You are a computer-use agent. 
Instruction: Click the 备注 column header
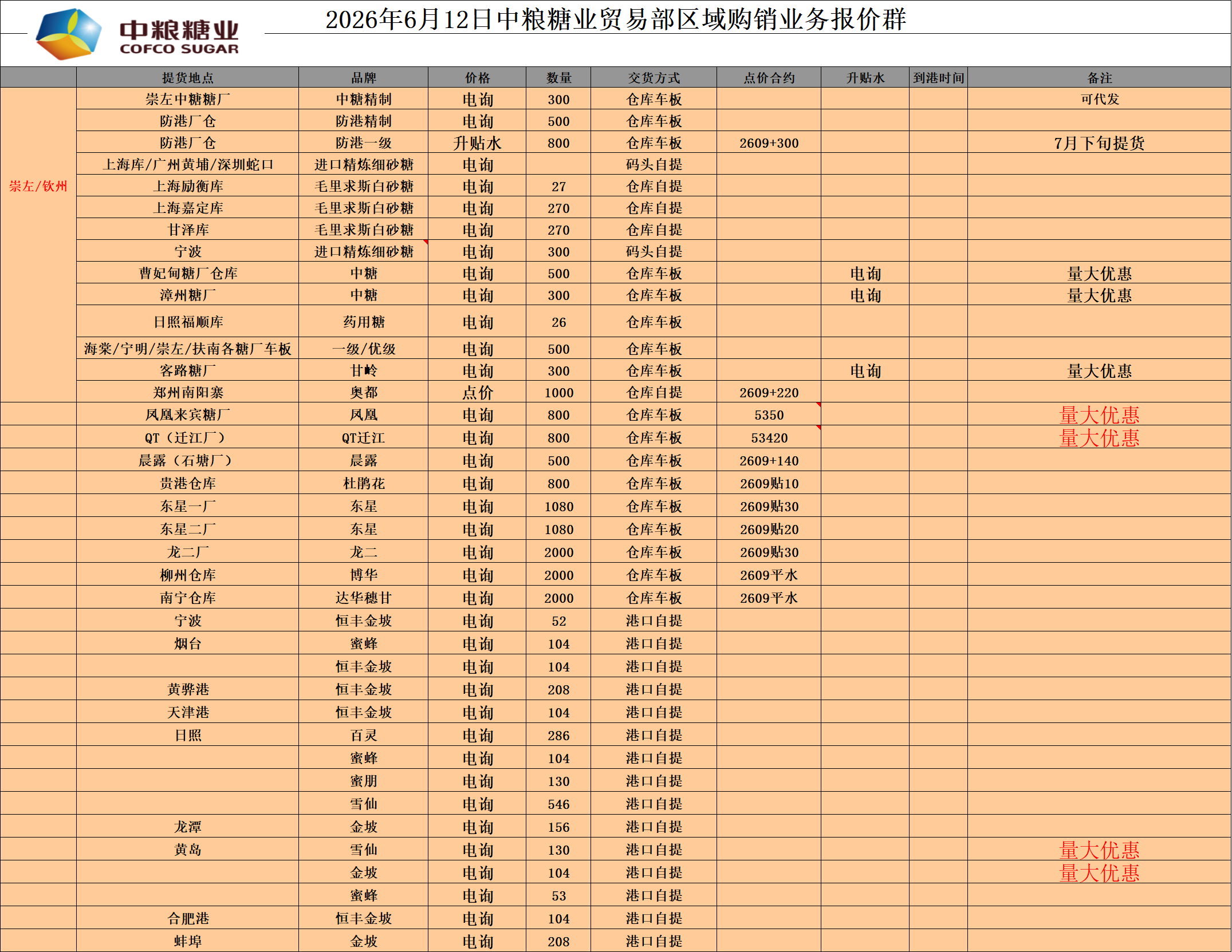(1100, 78)
